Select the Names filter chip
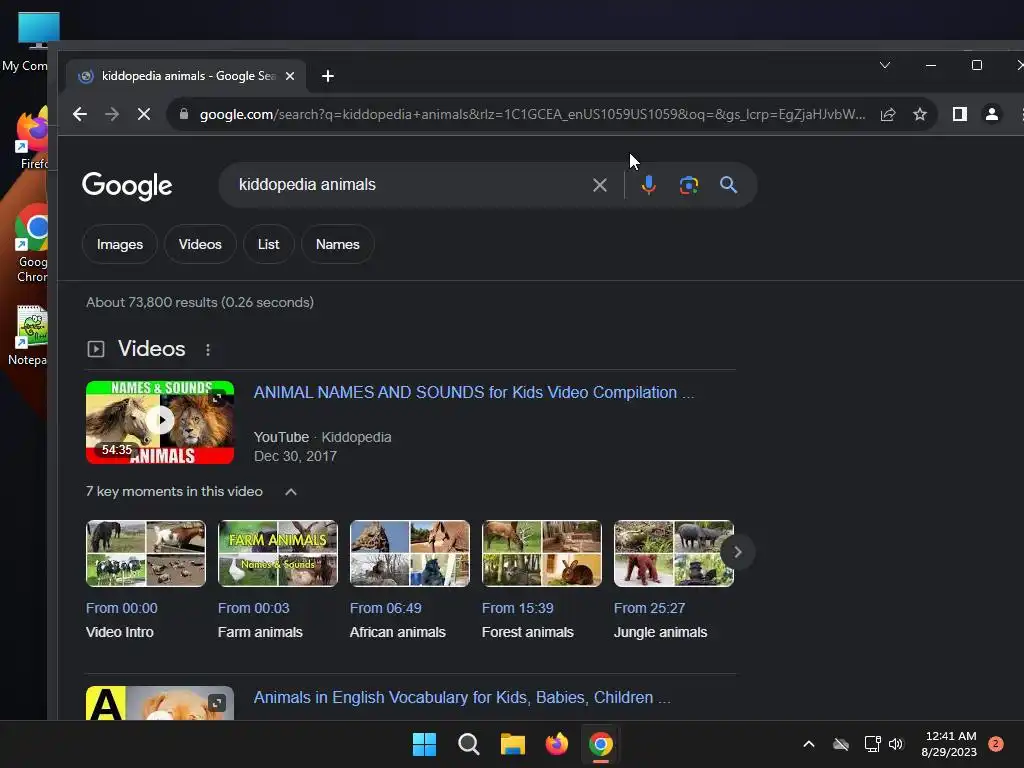1024x768 pixels. (338, 244)
